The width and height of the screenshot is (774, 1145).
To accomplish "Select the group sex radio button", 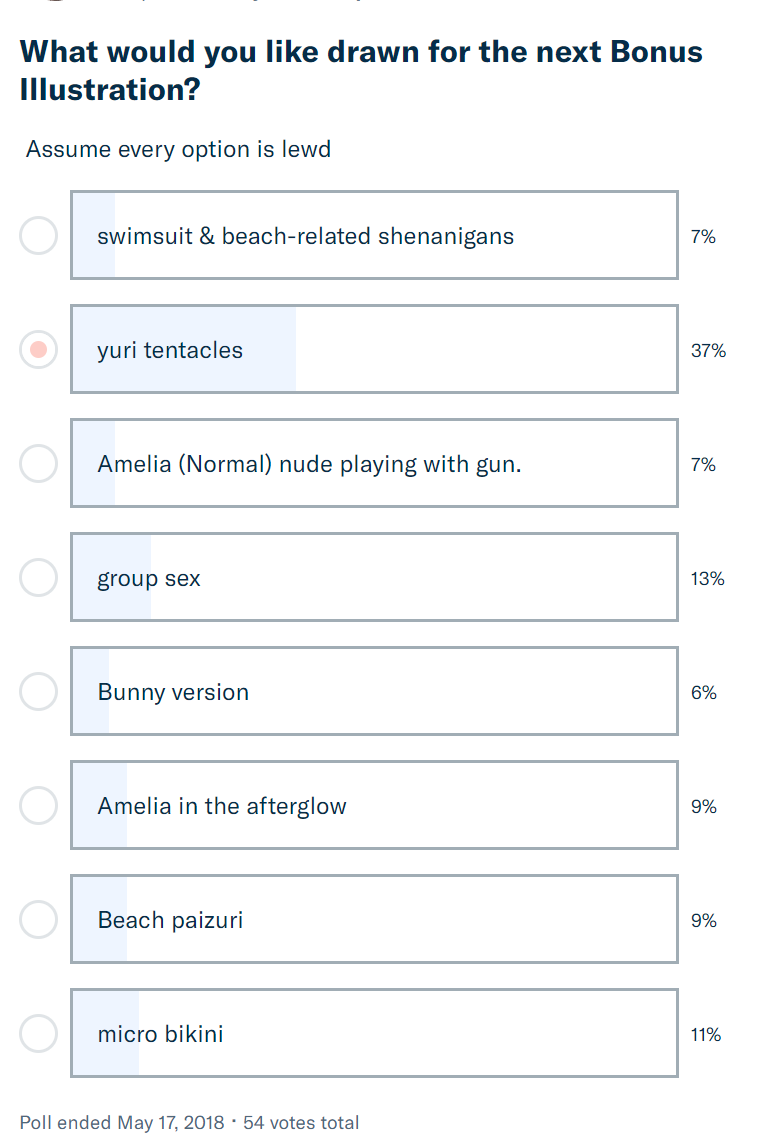I will coord(39,578).
